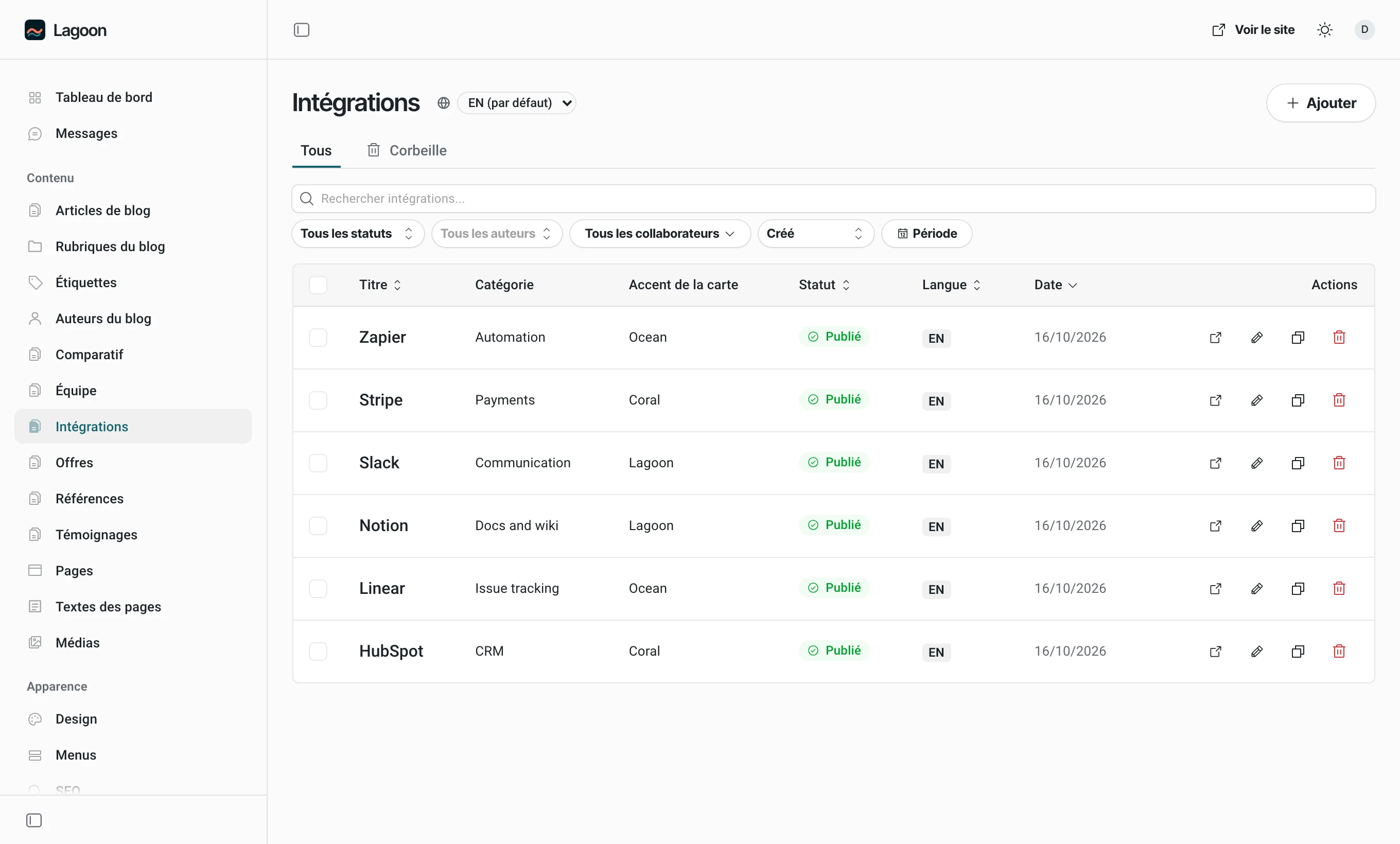Edit the Linear integration
The width and height of the screenshot is (1400, 844).
[1257, 588]
